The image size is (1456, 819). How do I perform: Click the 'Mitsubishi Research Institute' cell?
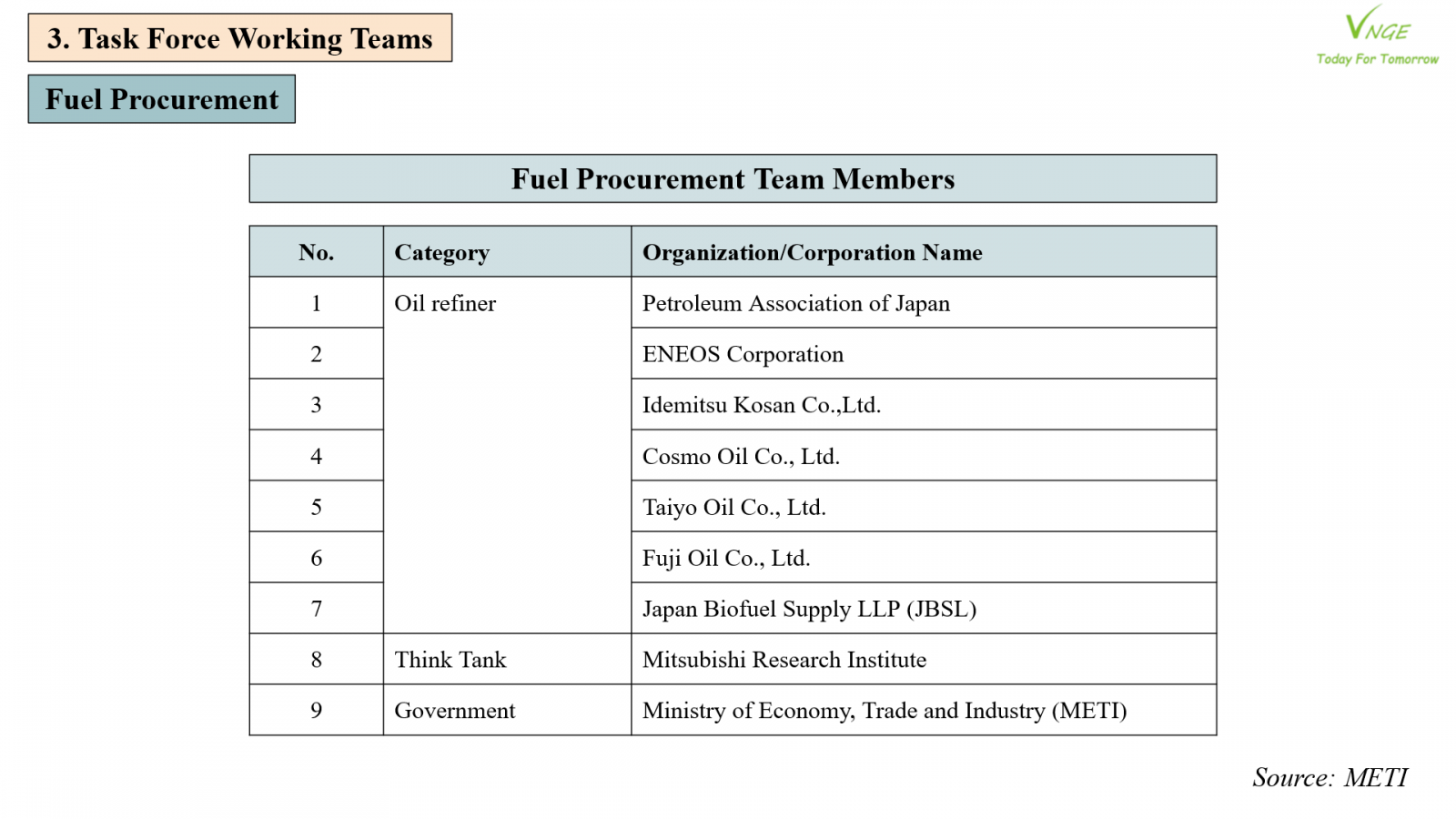pos(784,660)
